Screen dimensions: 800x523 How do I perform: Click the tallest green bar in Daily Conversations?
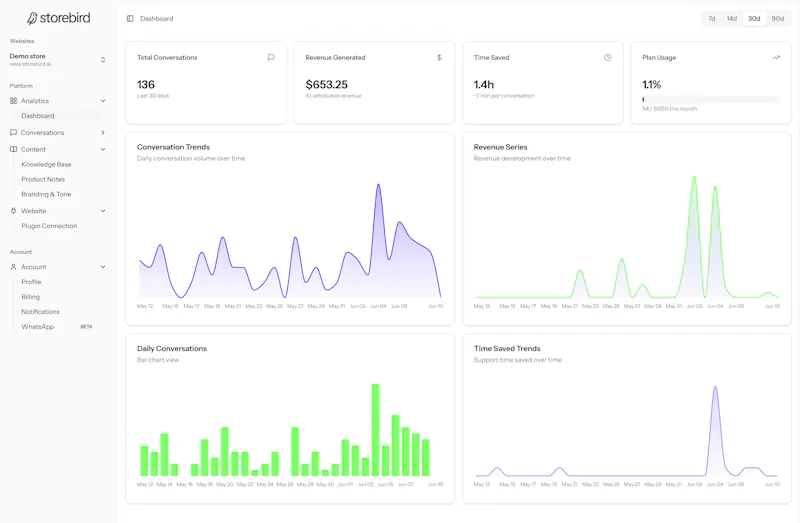point(376,430)
